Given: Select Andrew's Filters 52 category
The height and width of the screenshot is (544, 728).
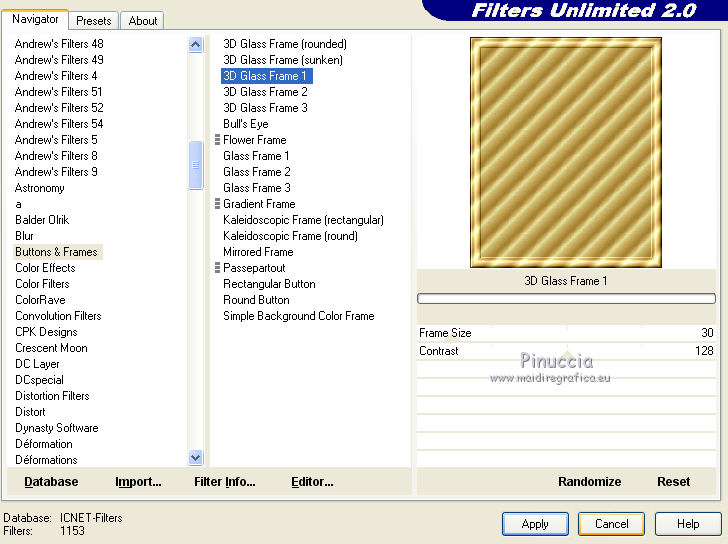Looking at the screenshot, I should tap(59, 108).
